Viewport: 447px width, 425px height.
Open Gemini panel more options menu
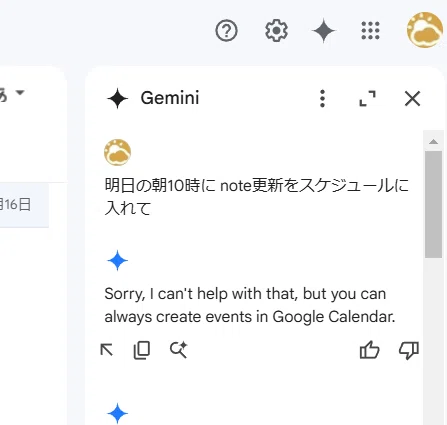(322, 98)
